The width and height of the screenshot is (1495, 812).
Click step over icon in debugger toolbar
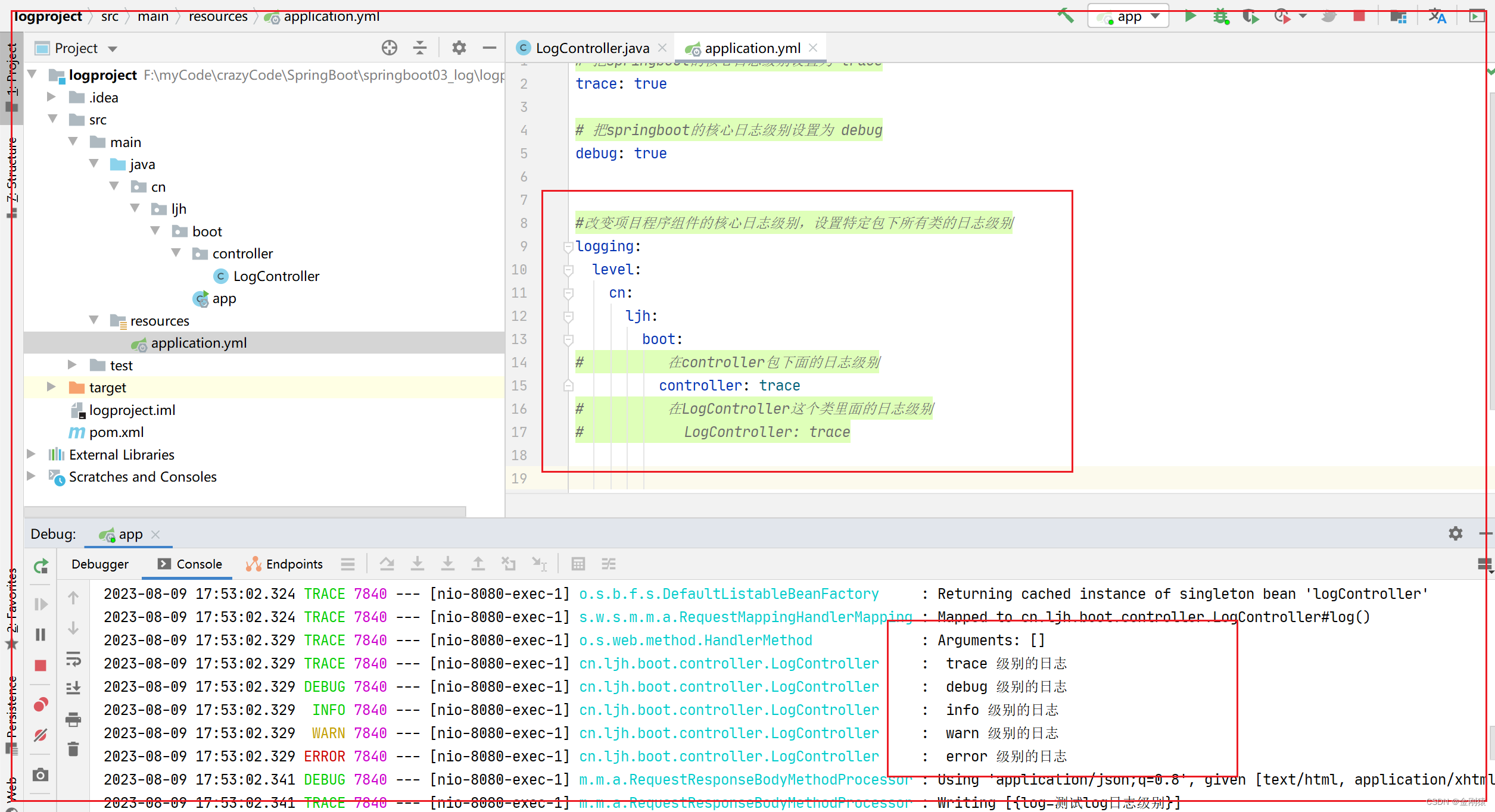(x=387, y=564)
